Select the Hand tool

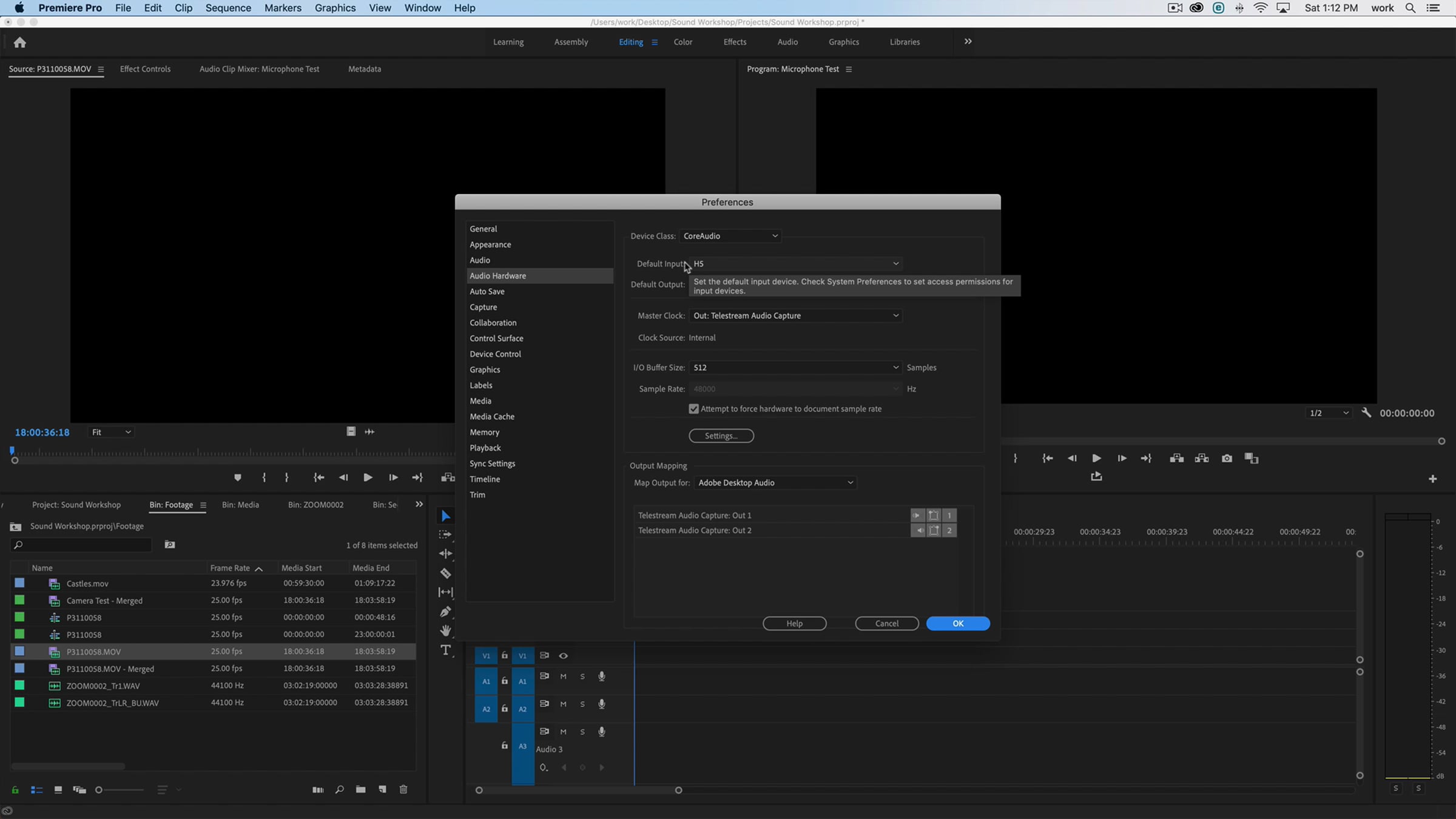click(445, 631)
